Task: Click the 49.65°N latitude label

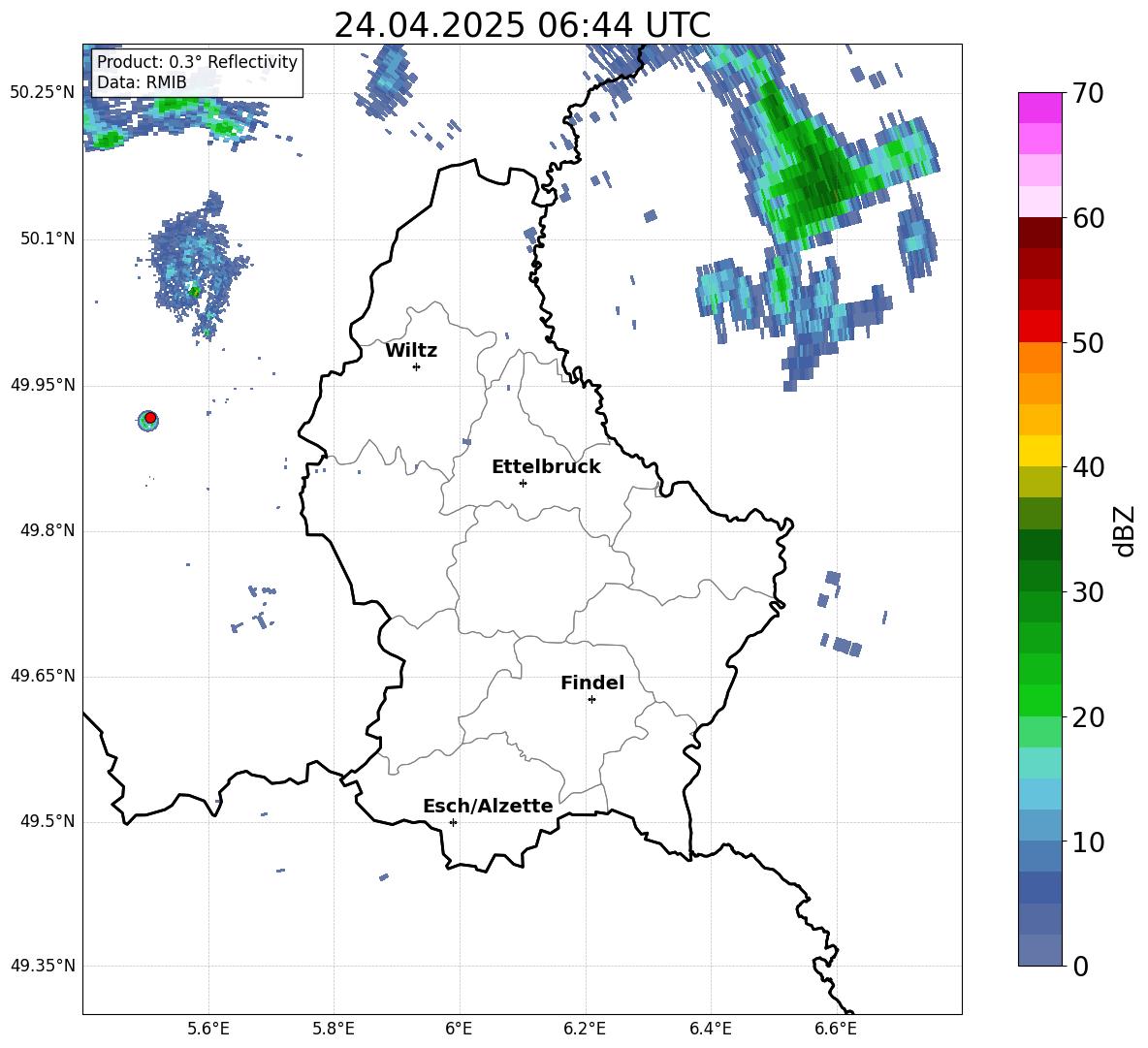Action: tap(43, 676)
